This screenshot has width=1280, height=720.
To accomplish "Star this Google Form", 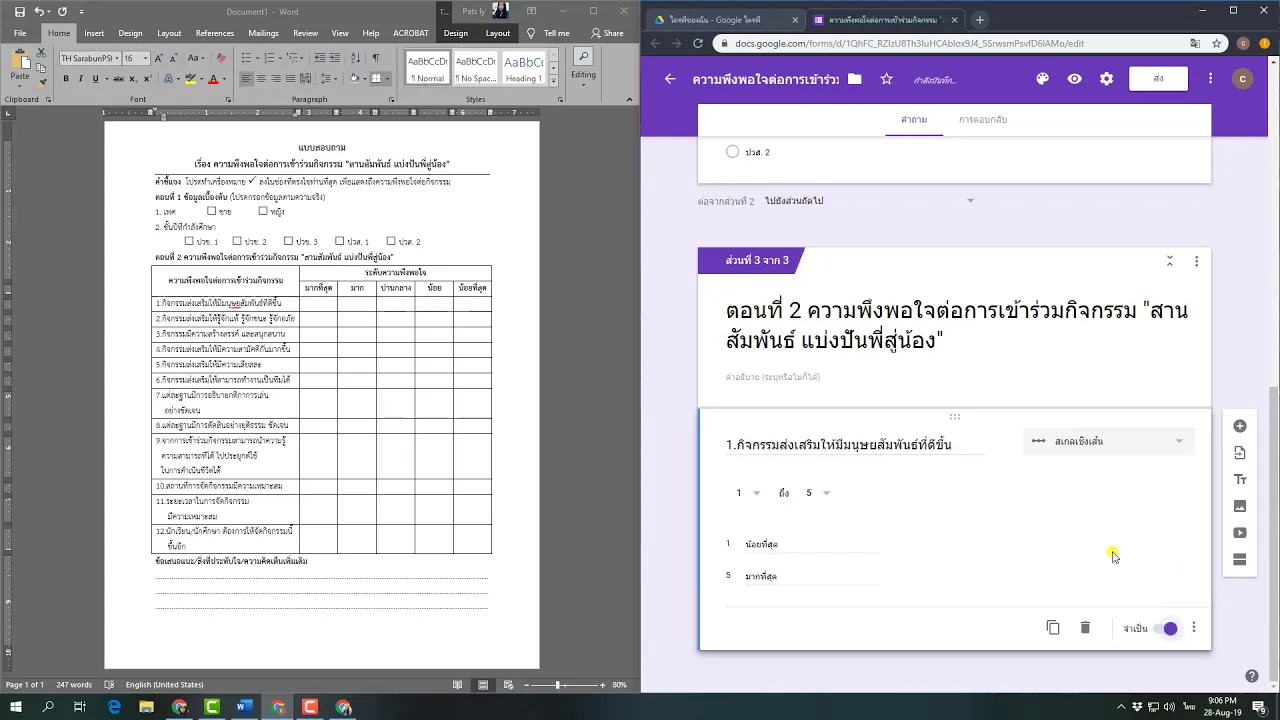I will [886, 79].
